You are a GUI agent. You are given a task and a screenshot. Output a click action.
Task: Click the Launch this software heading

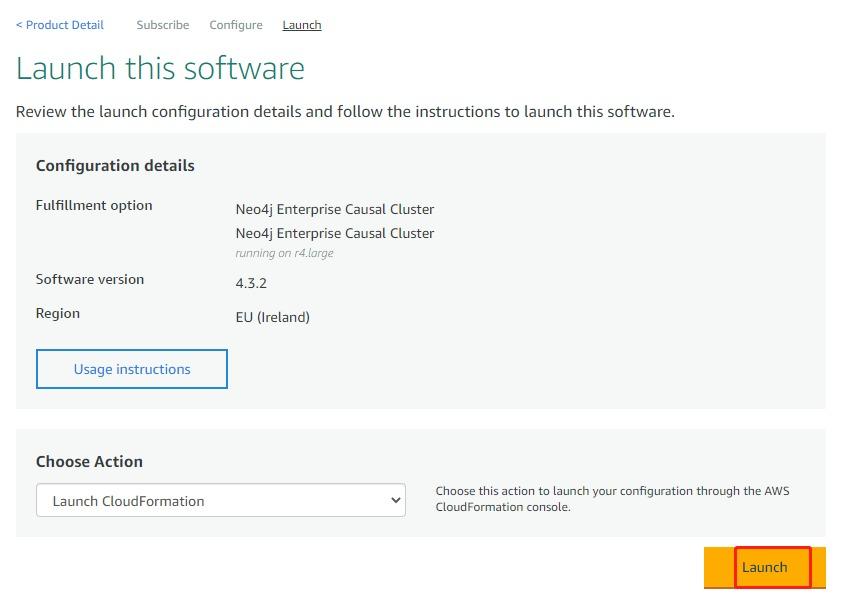coord(161,68)
